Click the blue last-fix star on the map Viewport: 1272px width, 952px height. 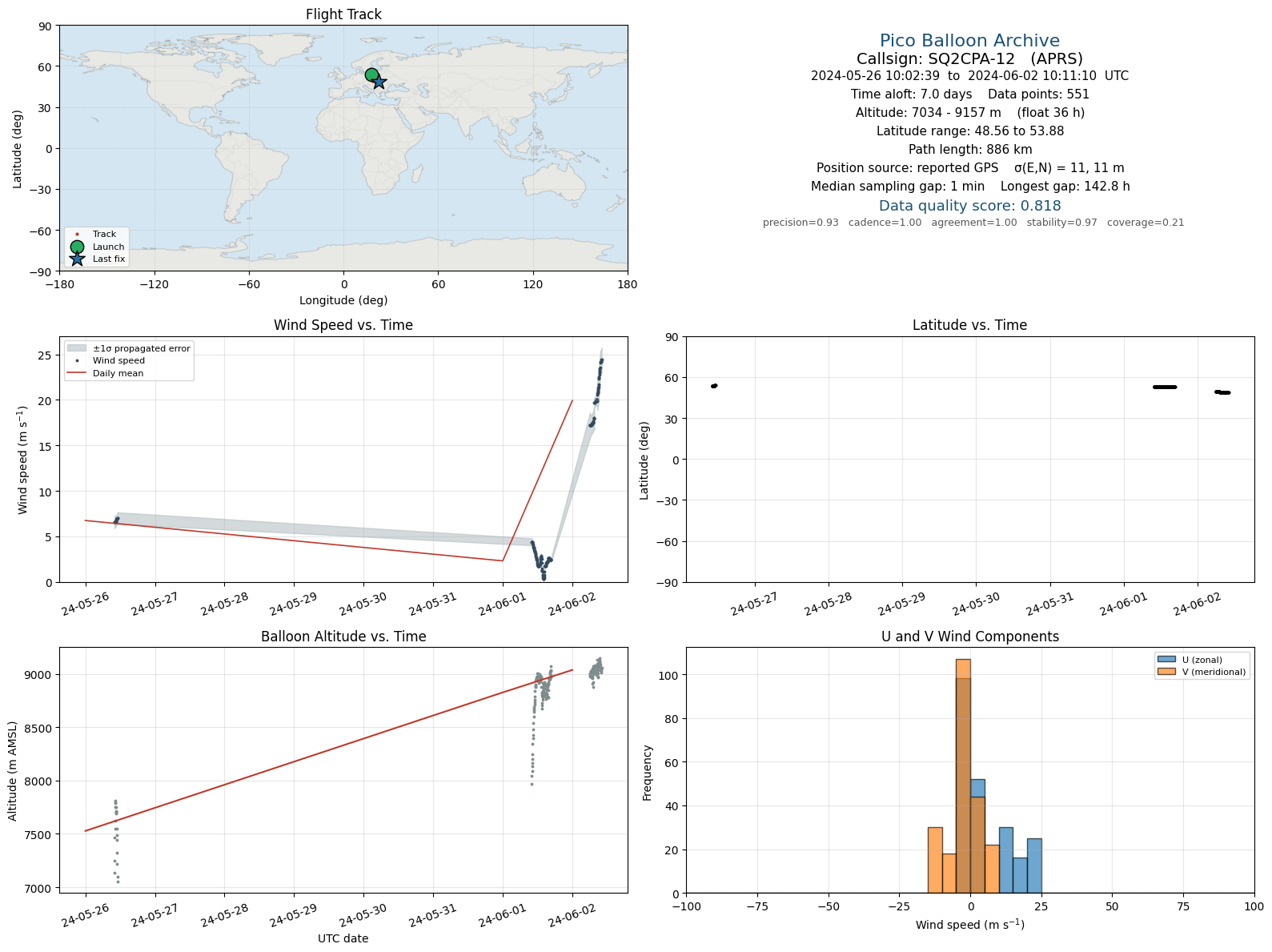[x=379, y=82]
